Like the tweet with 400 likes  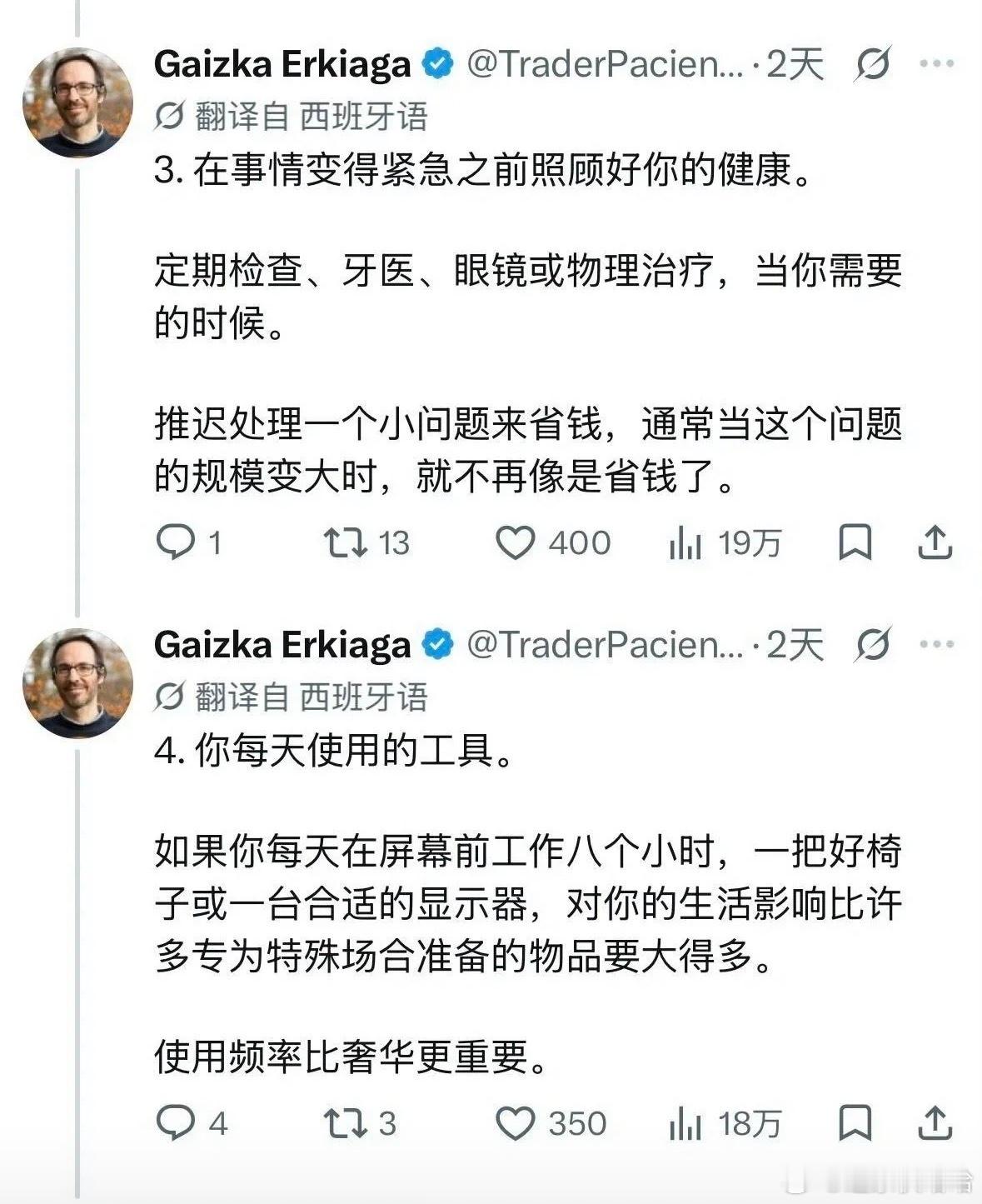pyautogui.click(x=553, y=542)
